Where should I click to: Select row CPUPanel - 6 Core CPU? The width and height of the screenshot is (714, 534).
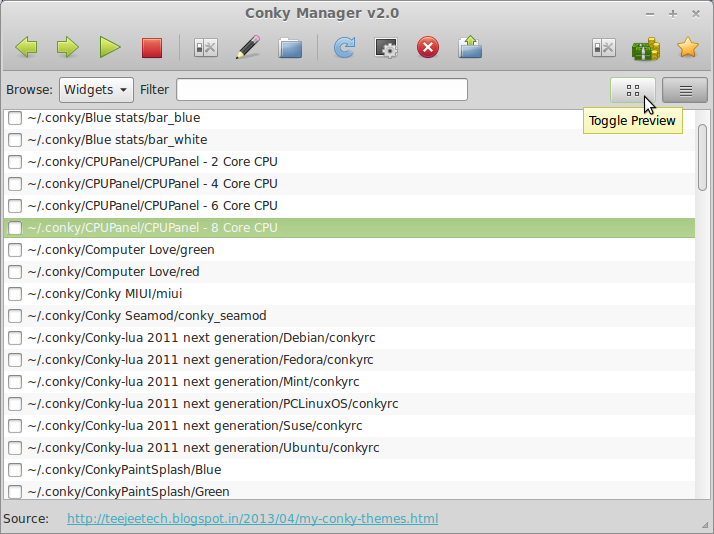click(349, 206)
